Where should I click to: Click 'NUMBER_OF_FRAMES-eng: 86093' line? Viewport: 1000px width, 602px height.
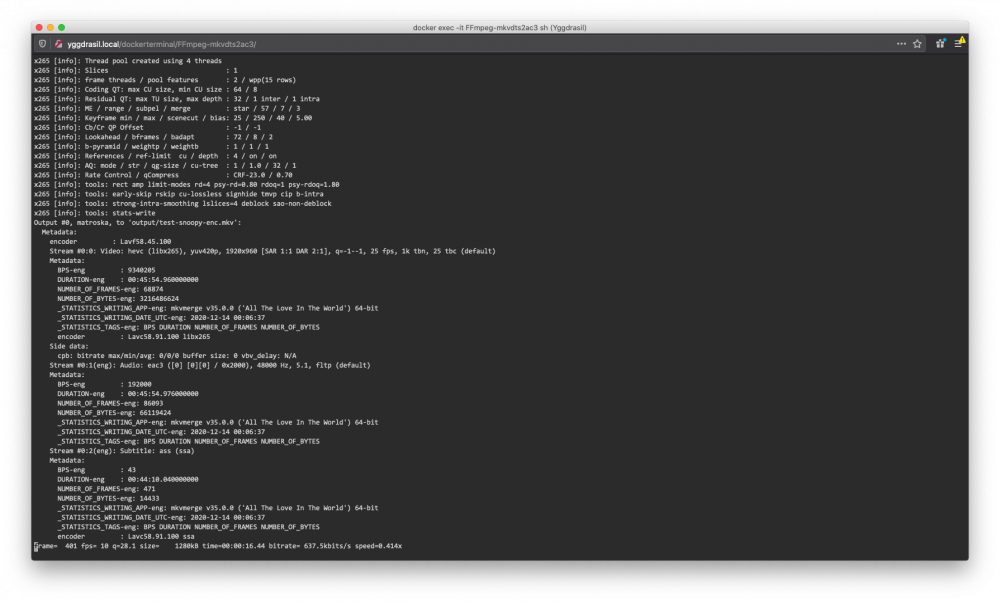(x=110, y=404)
